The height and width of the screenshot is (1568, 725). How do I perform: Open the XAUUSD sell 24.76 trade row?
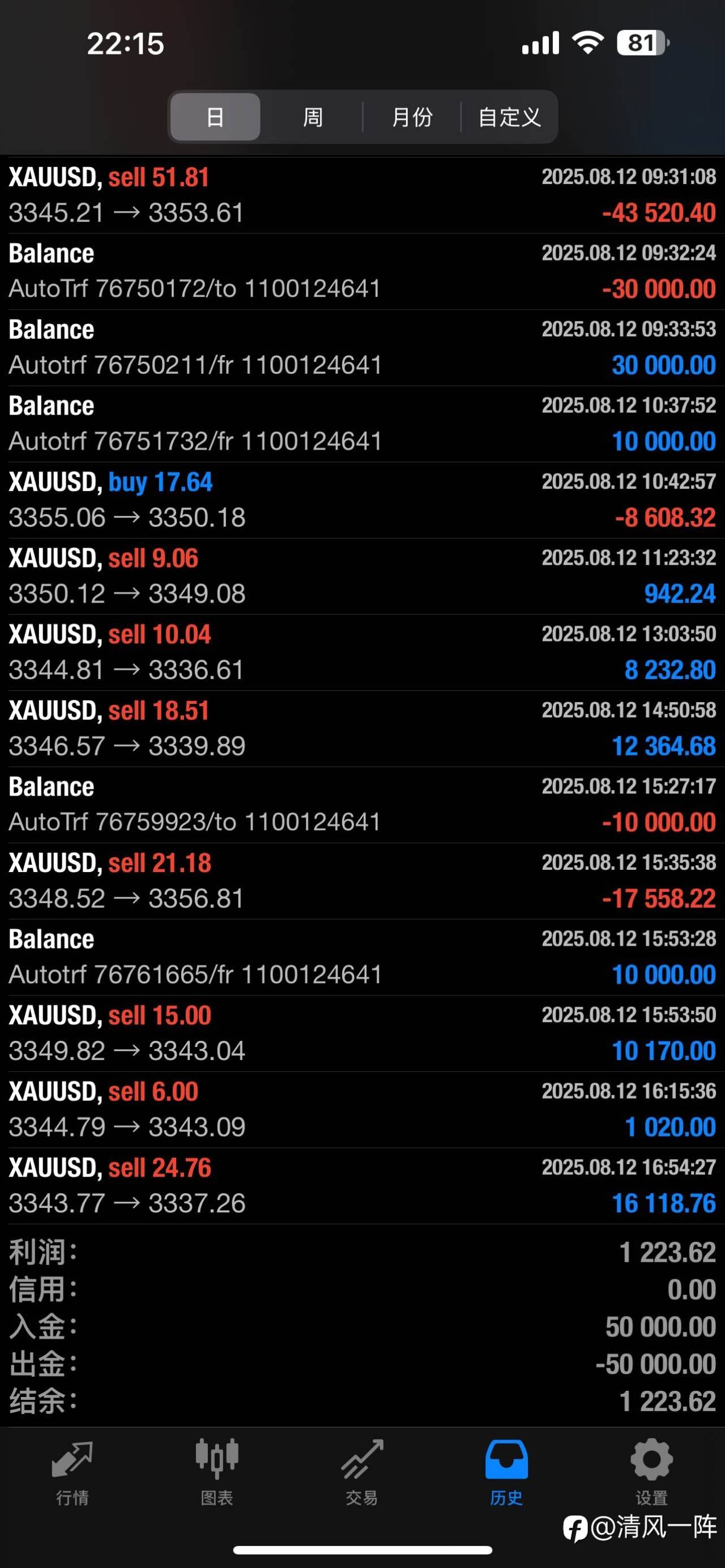[x=362, y=1186]
